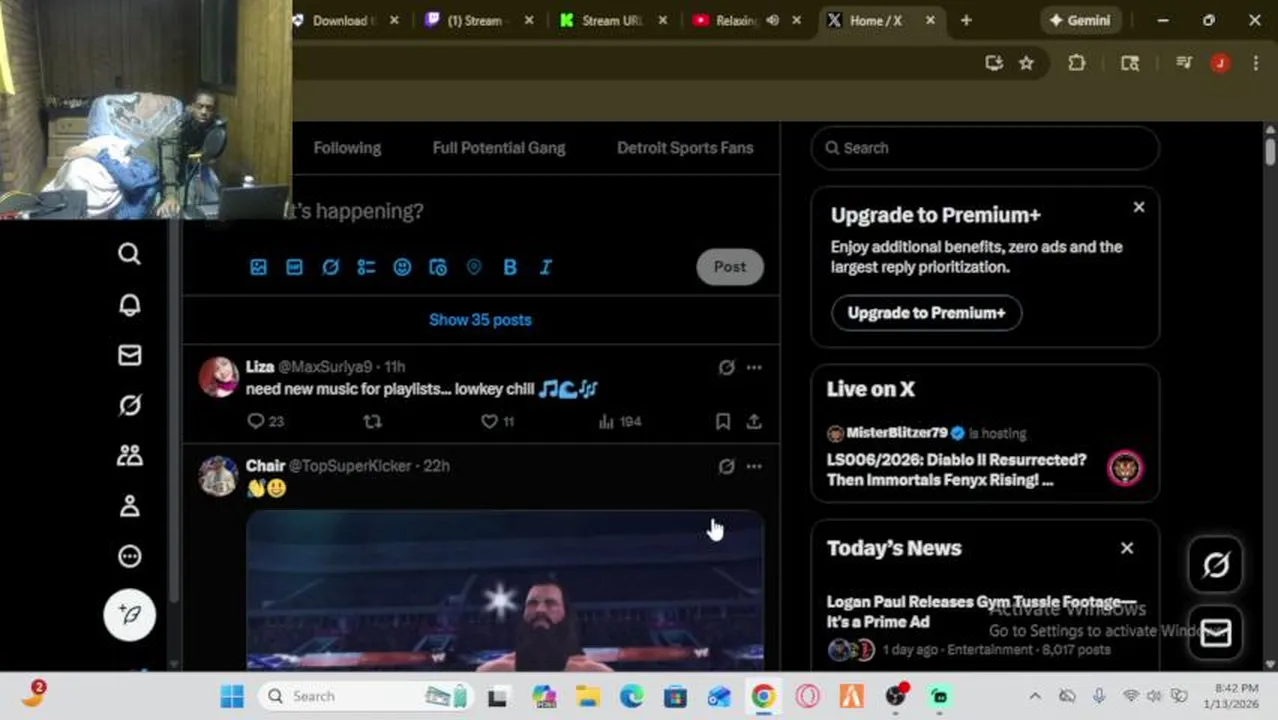
Task: Bookmark Liza's post
Action: coord(722,421)
